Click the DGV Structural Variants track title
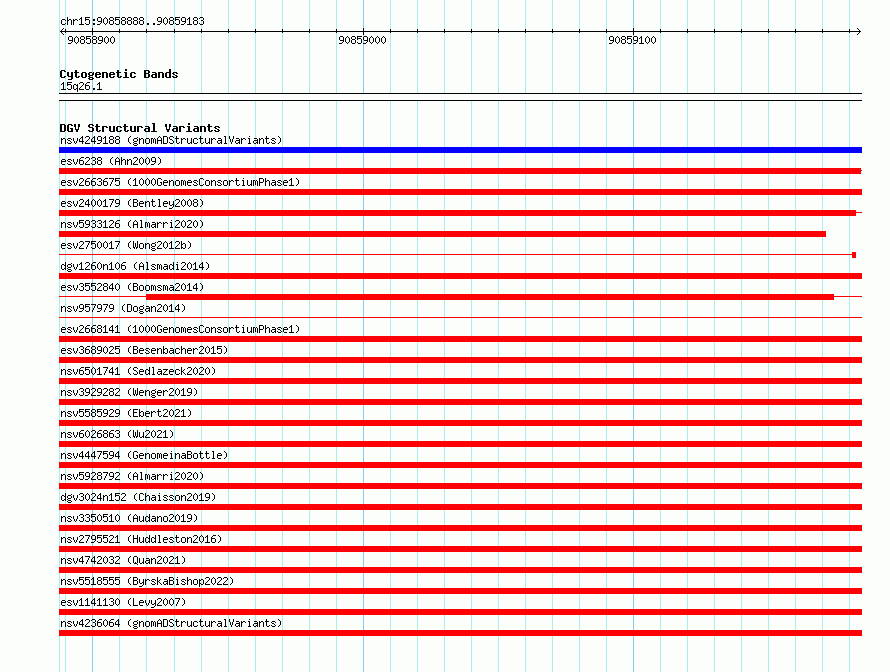The width and height of the screenshot is (890, 672). tap(140, 128)
